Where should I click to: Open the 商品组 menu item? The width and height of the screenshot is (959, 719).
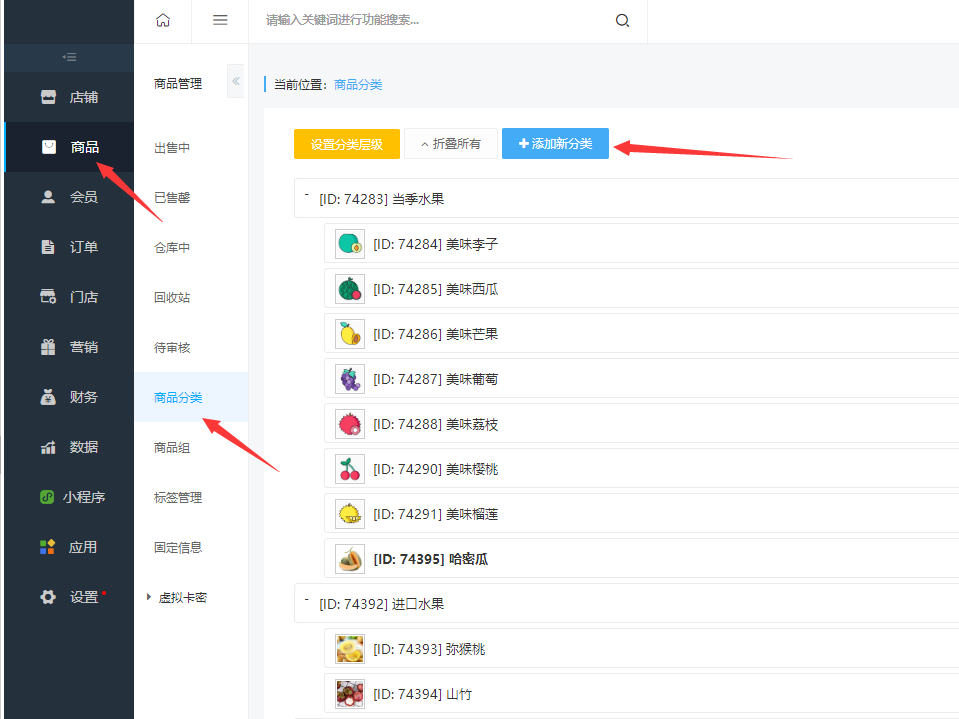[172, 448]
